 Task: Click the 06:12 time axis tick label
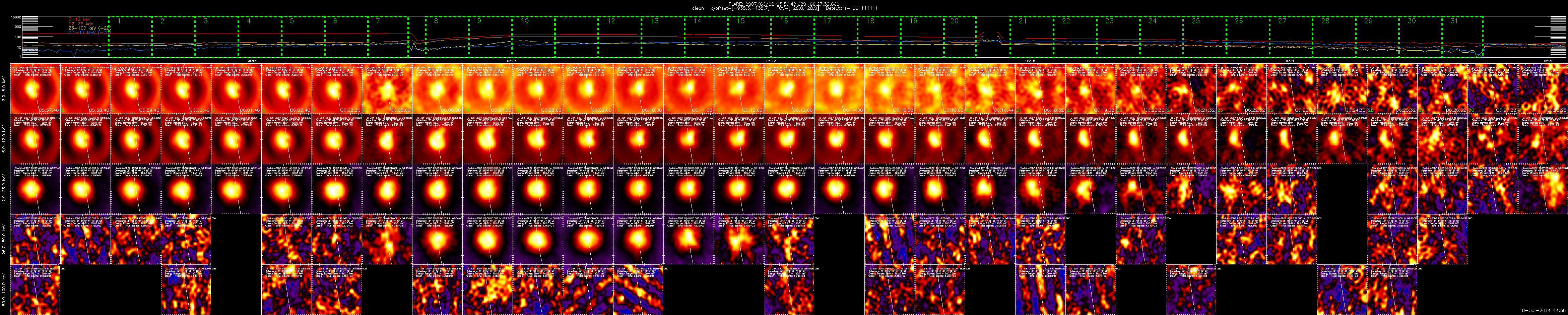pos(771,61)
